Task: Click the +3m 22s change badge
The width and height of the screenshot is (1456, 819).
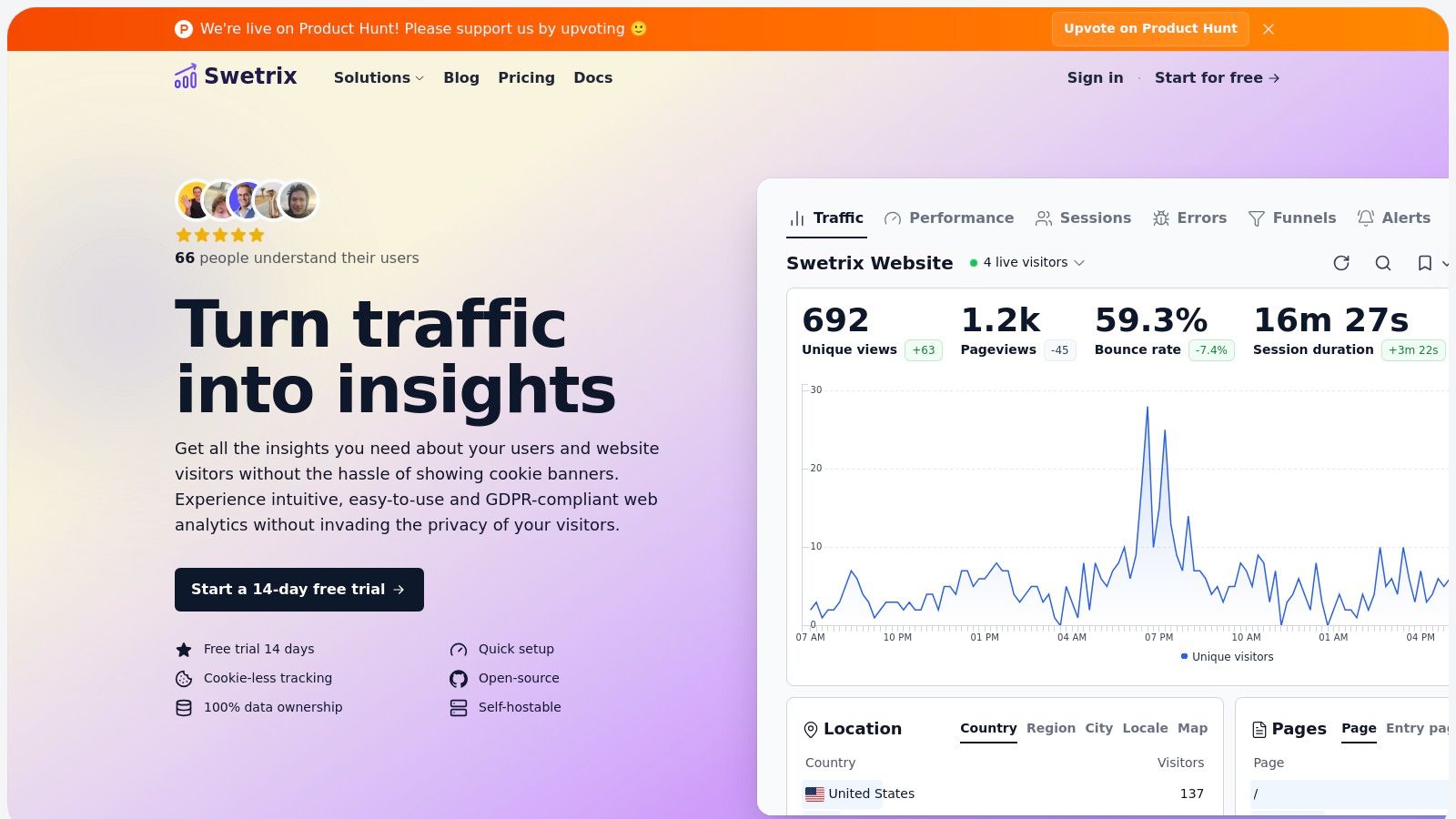Action: click(x=1413, y=350)
